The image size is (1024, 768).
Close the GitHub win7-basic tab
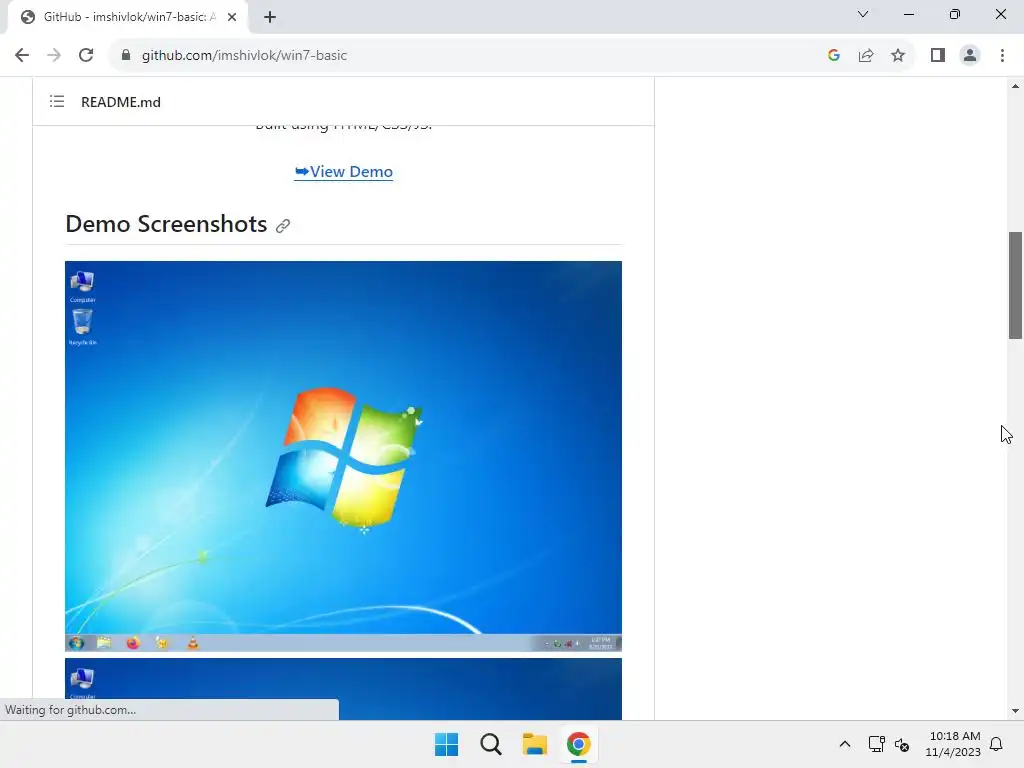coord(232,17)
